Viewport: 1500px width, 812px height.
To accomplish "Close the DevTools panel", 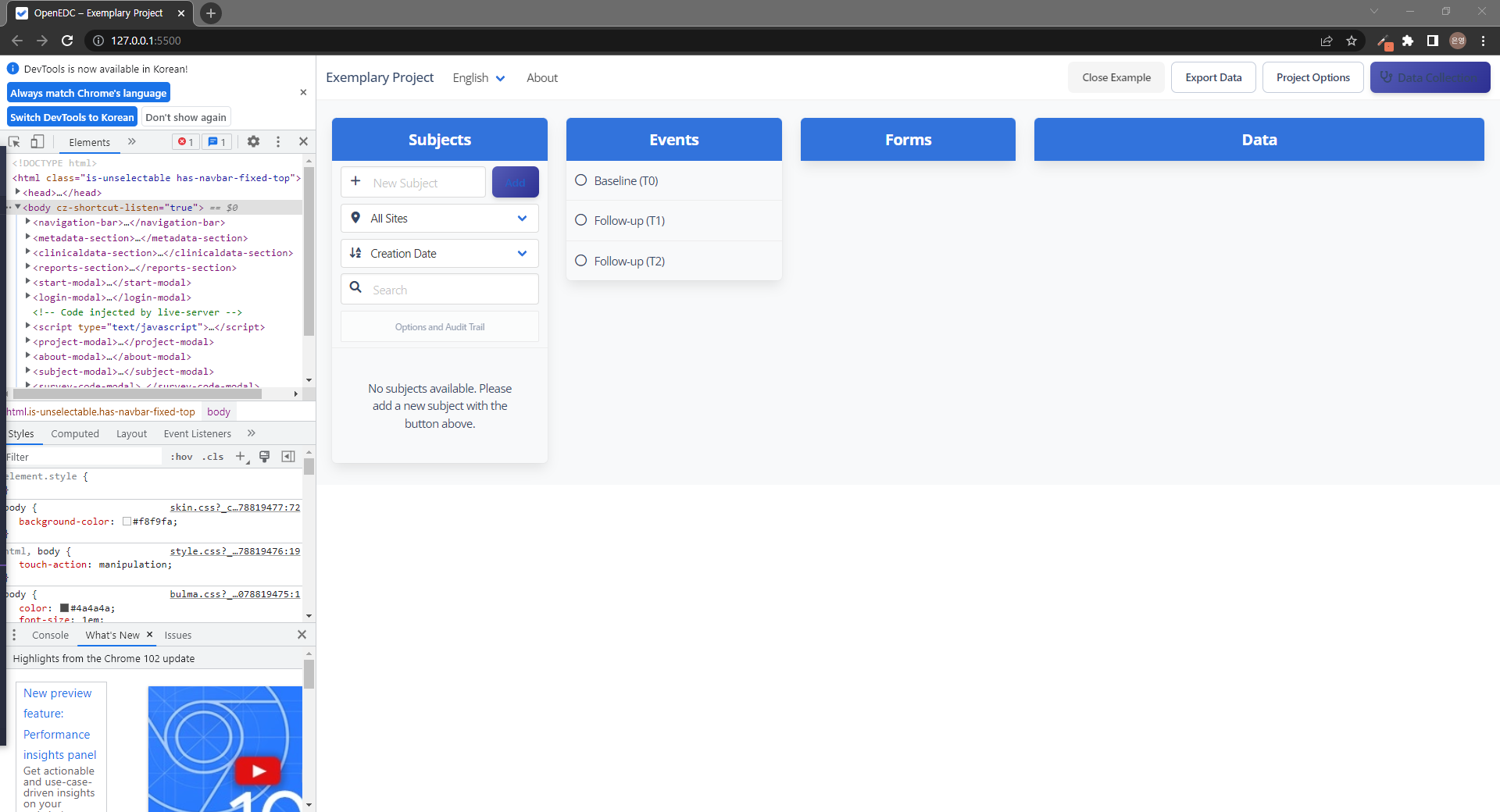I will [303, 142].
